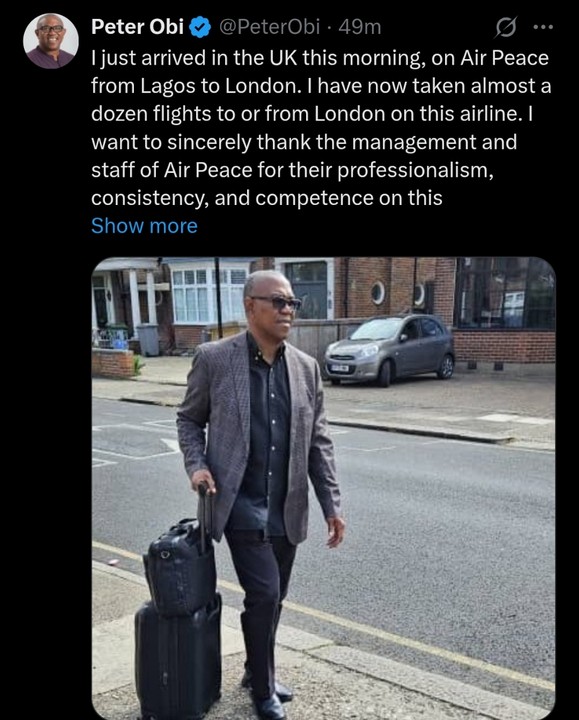Open the attached street photo
This screenshot has width=579, height=720.
323,488
